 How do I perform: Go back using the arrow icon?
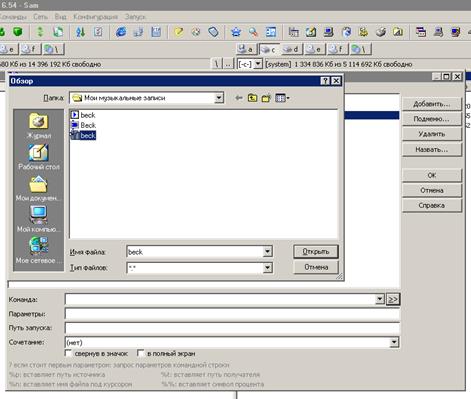(239, 98)
